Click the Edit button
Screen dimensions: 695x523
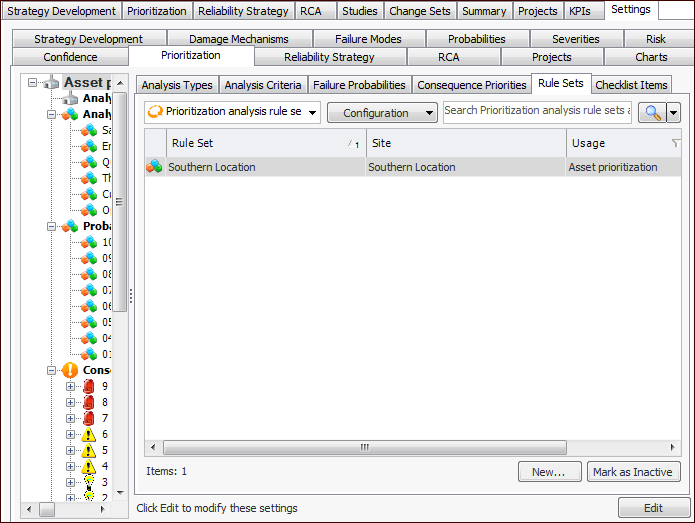coord(654,507)
